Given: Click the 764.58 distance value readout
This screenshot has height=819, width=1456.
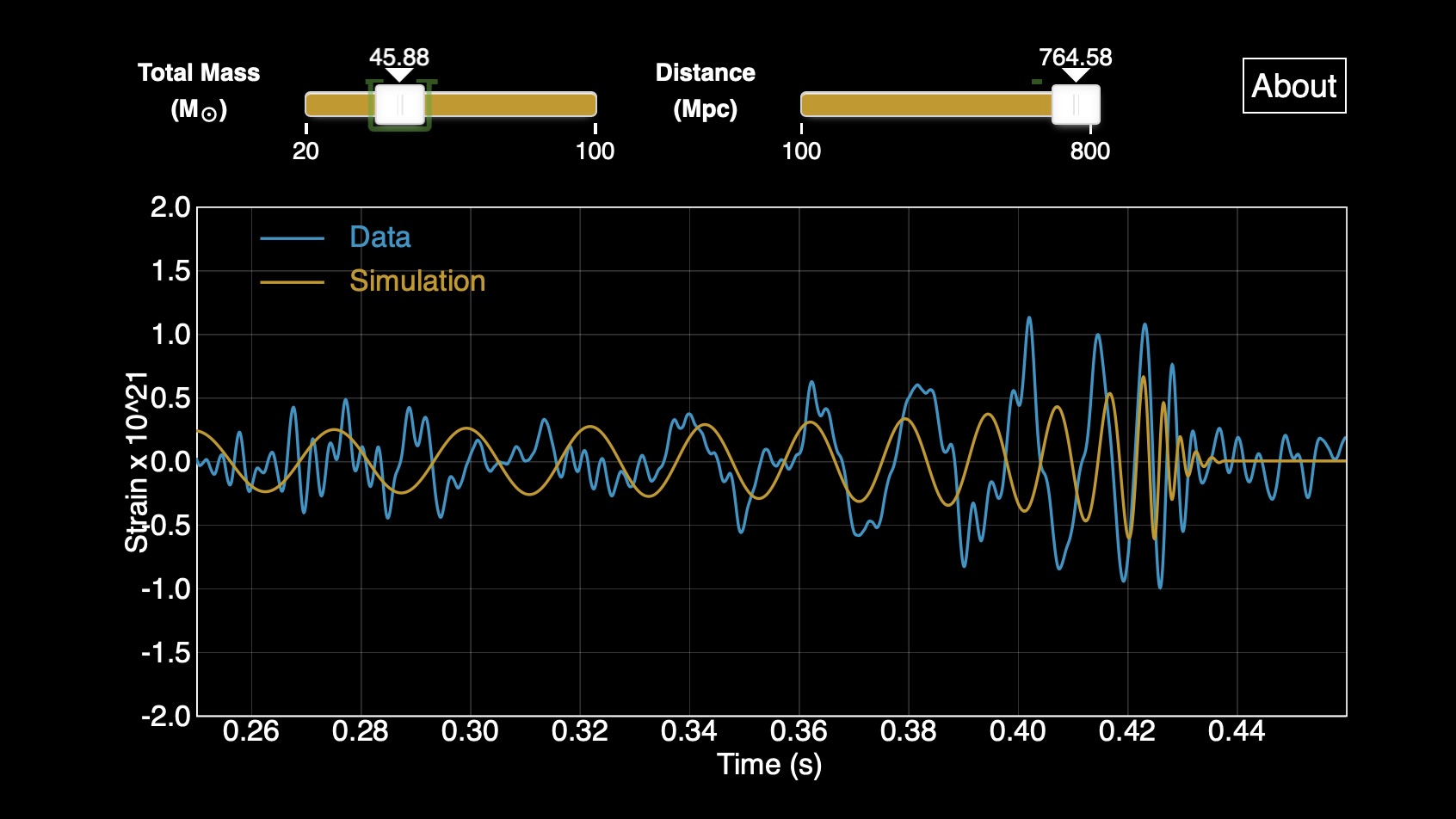Looking at the screenshot, I should (1075, 58).
